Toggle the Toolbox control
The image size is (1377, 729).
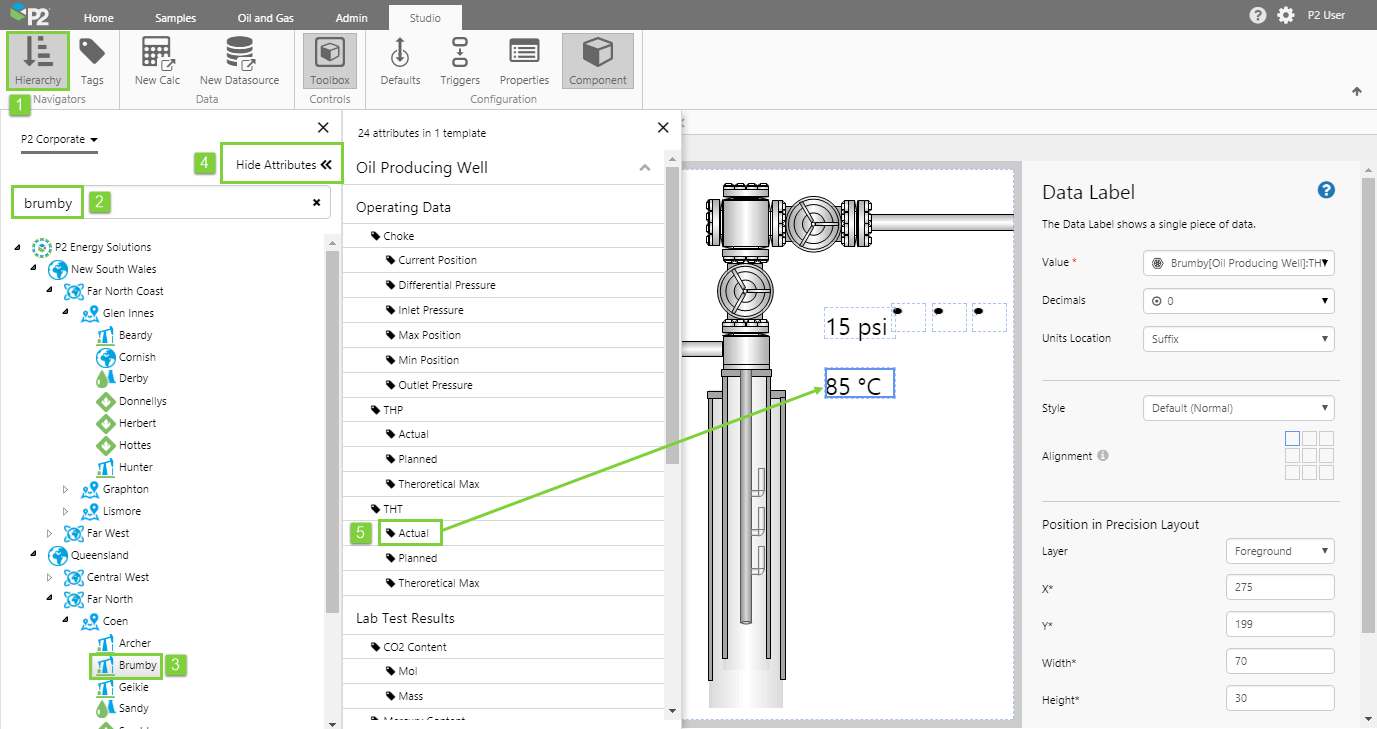point(330,61)
